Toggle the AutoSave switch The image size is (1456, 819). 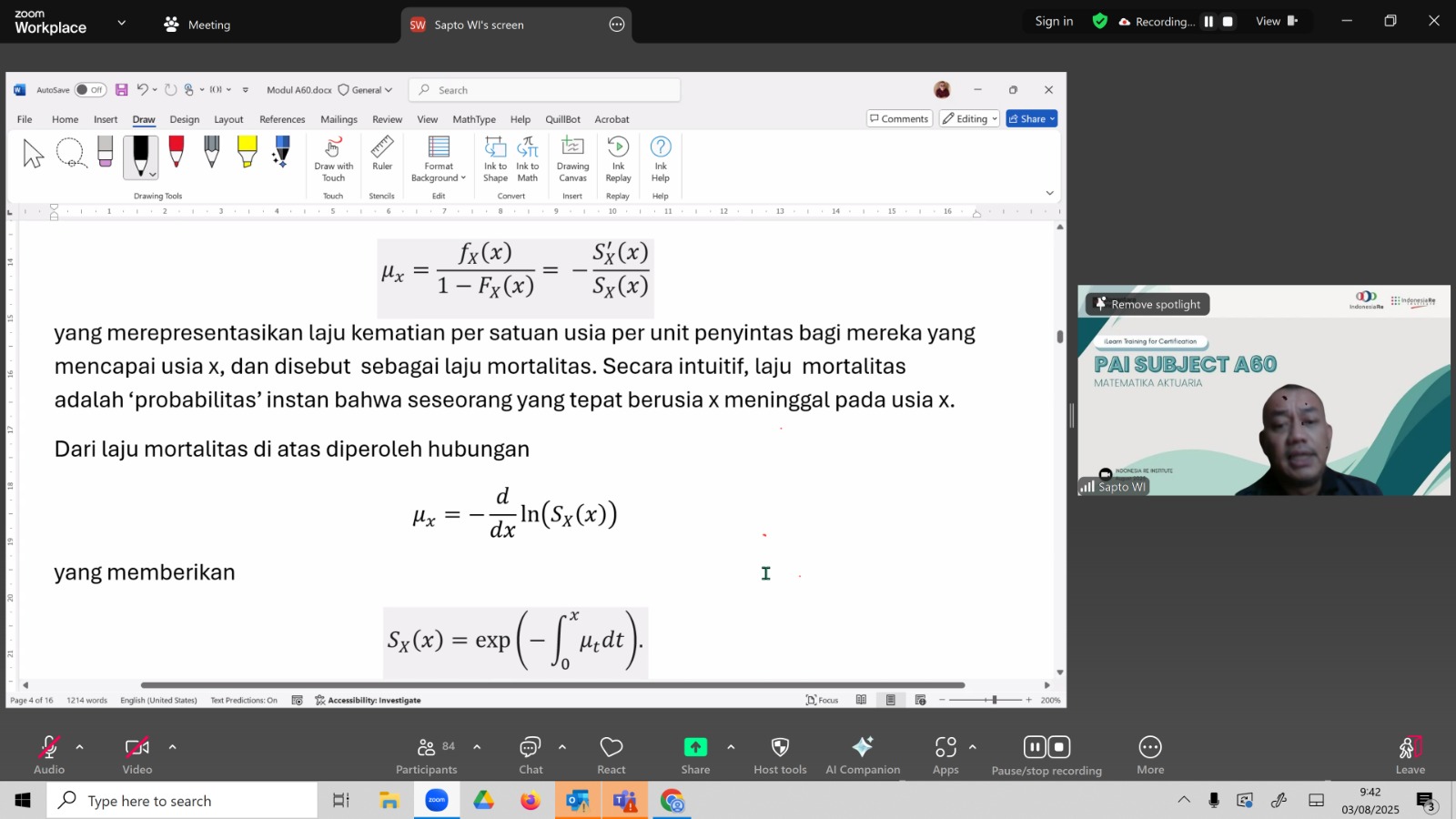(x=90, y=90)
